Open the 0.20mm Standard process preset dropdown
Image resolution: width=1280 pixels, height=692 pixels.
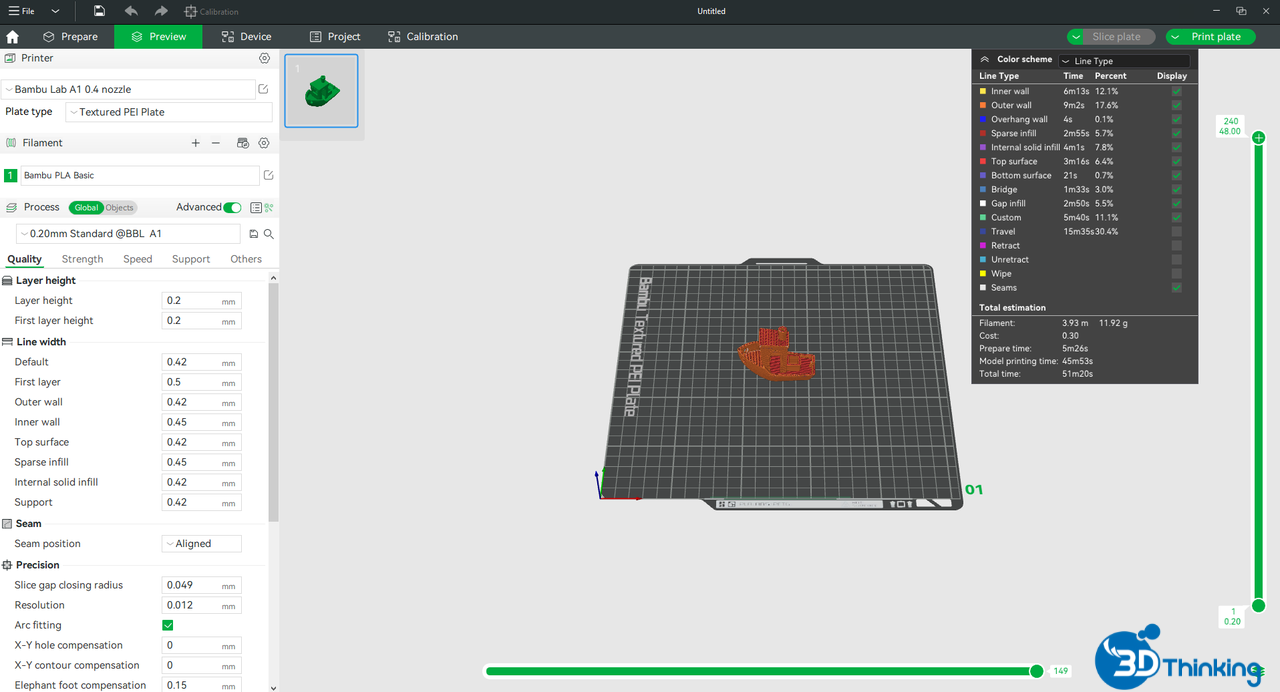(x=128, y=233)
